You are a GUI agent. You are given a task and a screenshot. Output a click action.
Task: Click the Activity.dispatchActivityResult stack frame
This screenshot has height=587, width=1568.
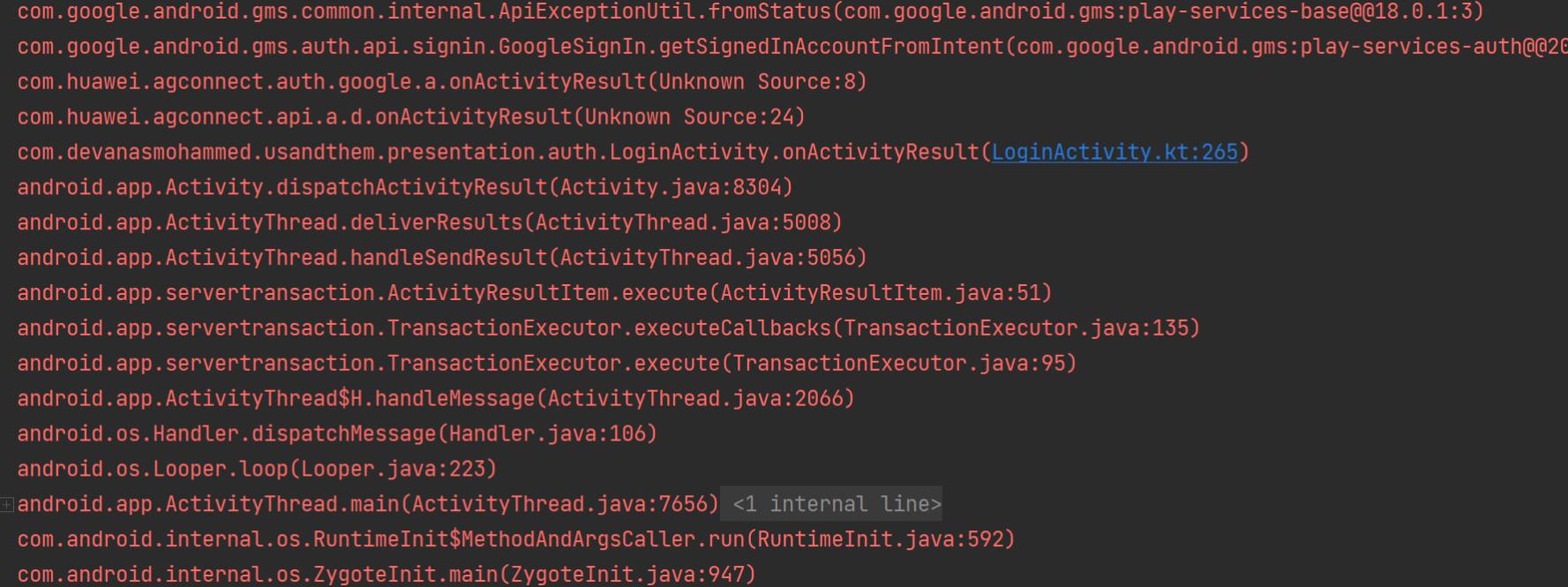[404, 187]
